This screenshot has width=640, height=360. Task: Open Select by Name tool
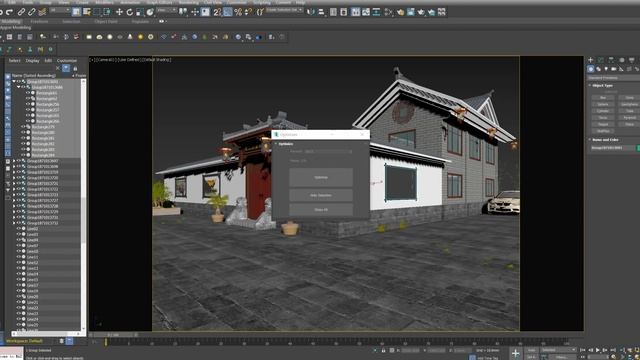[87, 12]
